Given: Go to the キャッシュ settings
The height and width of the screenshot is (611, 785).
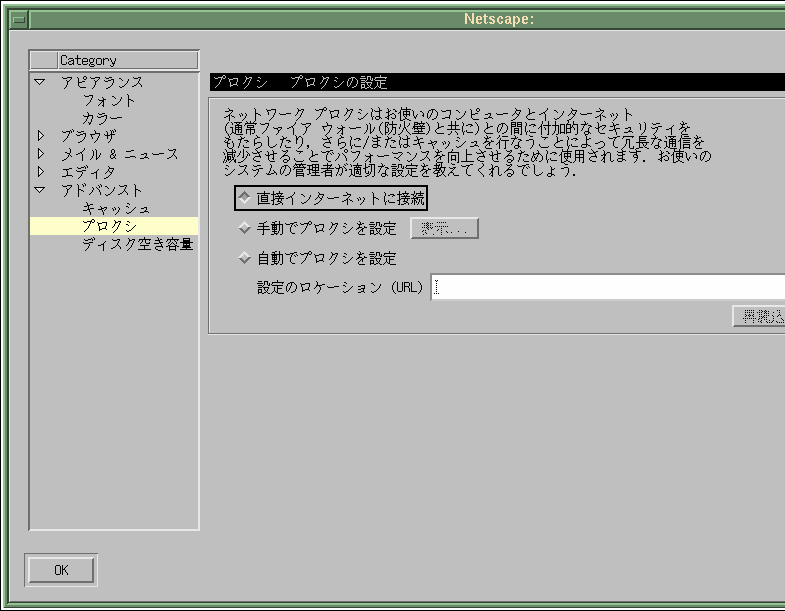Looking at the screenshot, I should pos(116,208).
